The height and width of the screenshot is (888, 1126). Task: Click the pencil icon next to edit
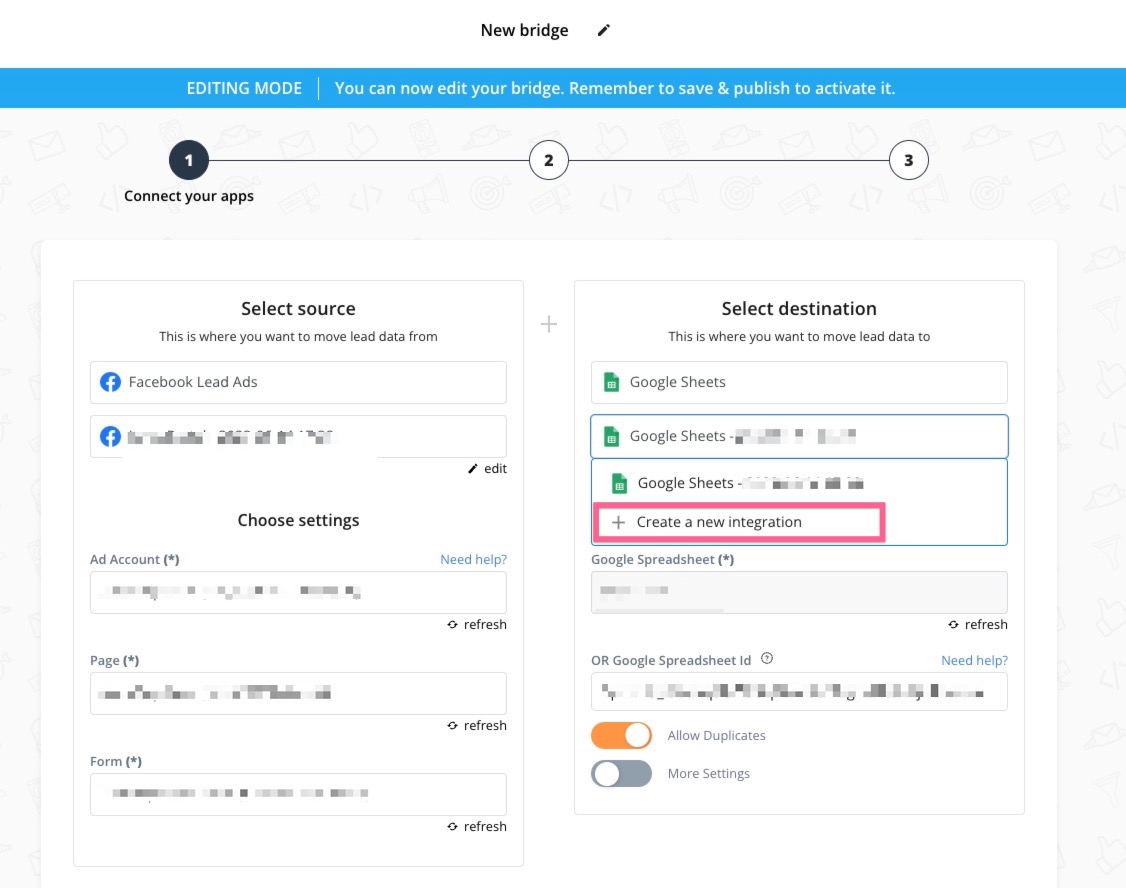pyautogui.click(x=473, y=469)
